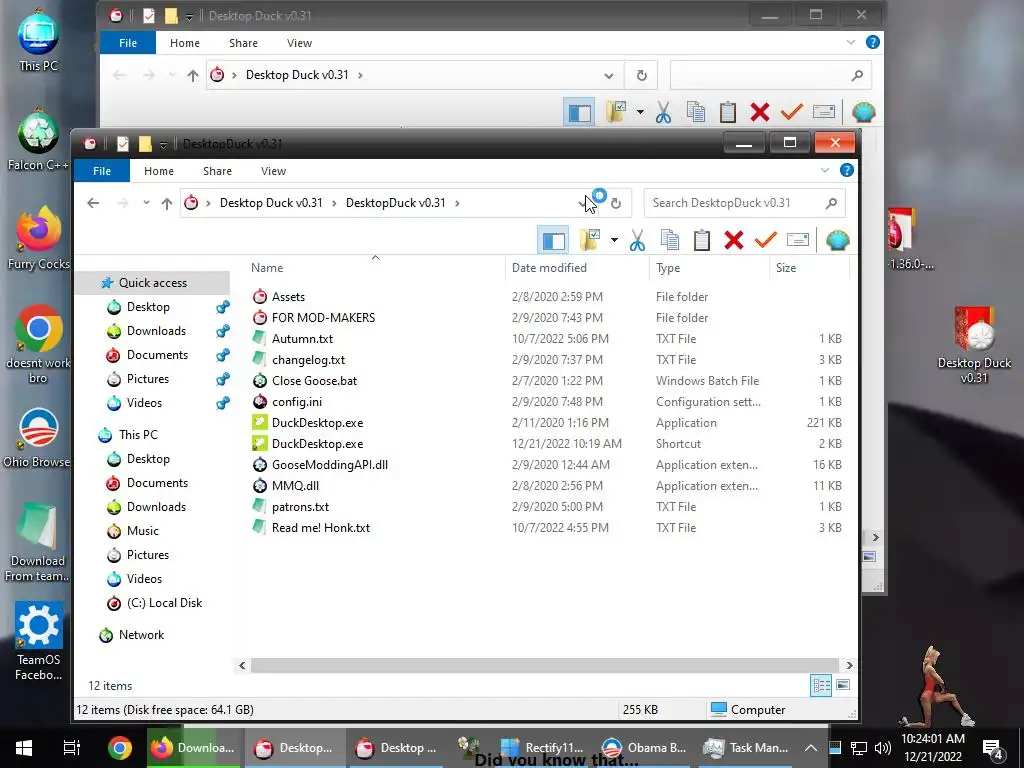Select Network in the navigation pane
Screen dimensions: 1024x768
point(141,635)
